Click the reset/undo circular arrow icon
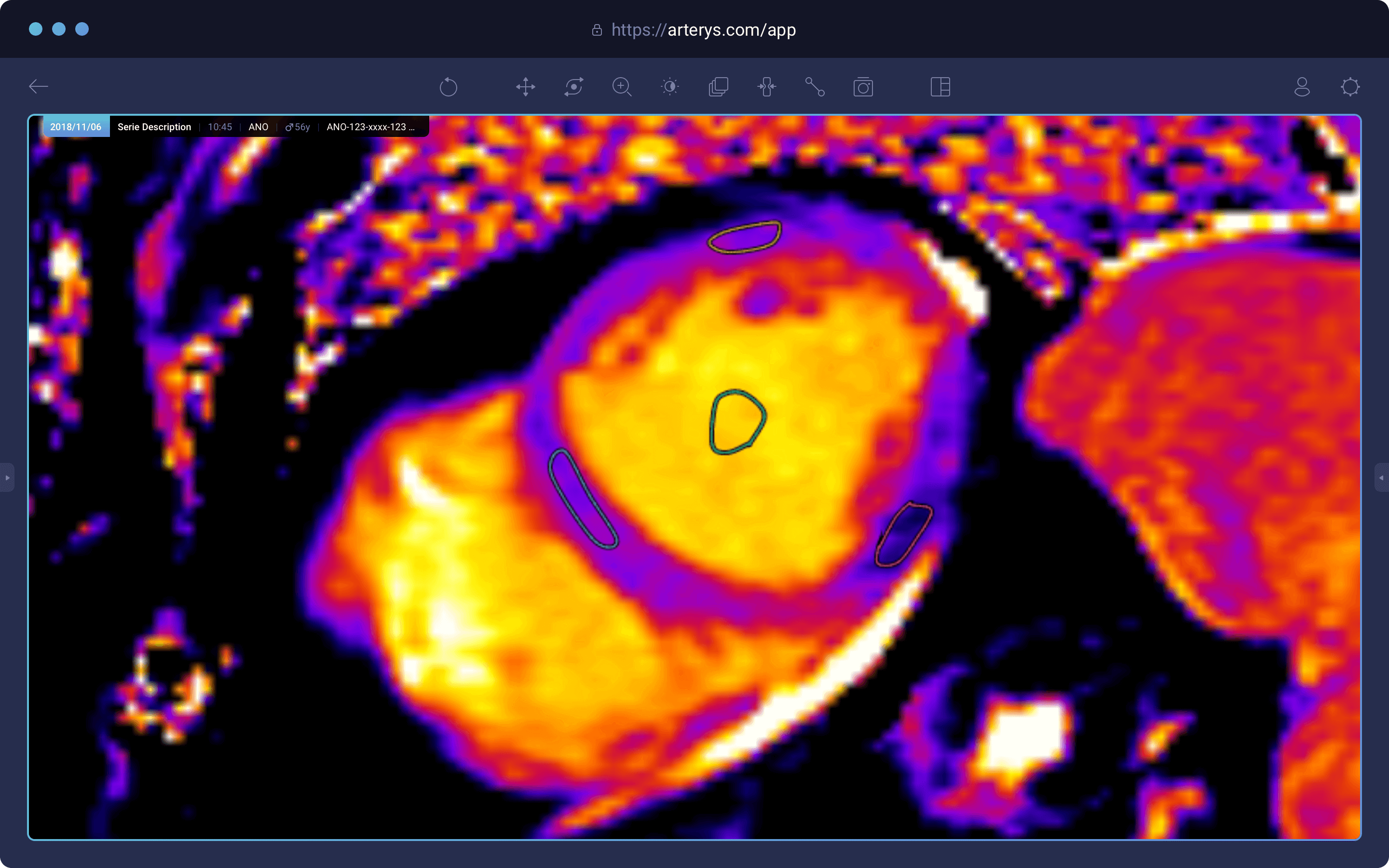 (x=448, y=87)
